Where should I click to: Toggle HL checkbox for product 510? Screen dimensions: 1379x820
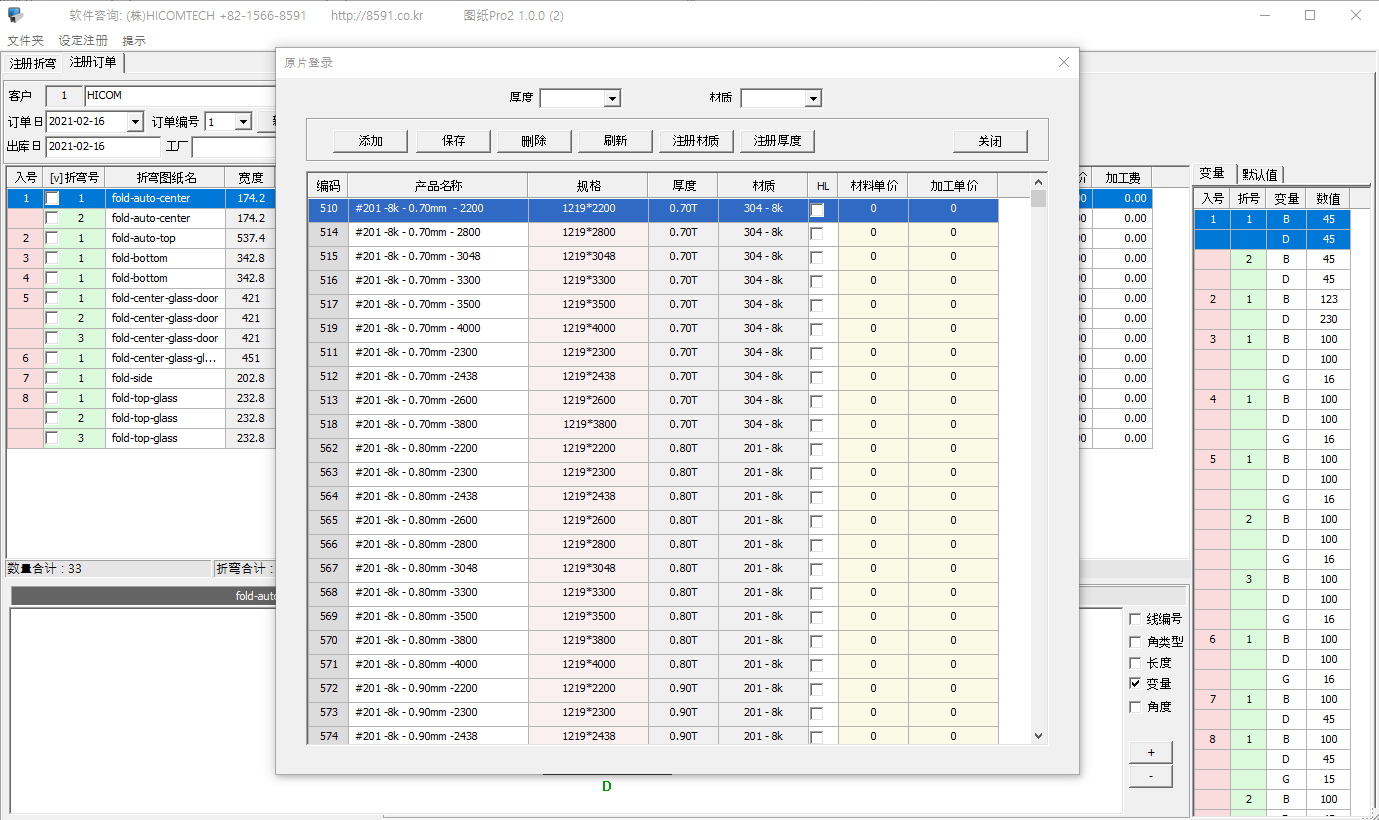(x=817, y=210)
